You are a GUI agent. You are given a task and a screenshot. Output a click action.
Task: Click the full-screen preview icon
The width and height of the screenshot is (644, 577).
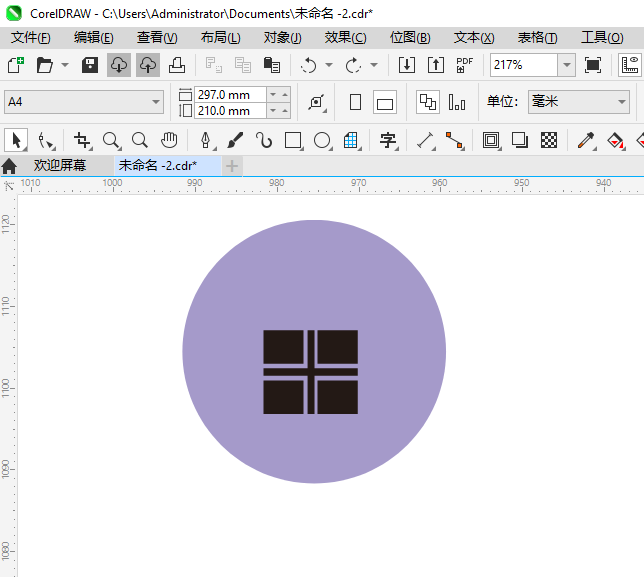tap(593, 65)
